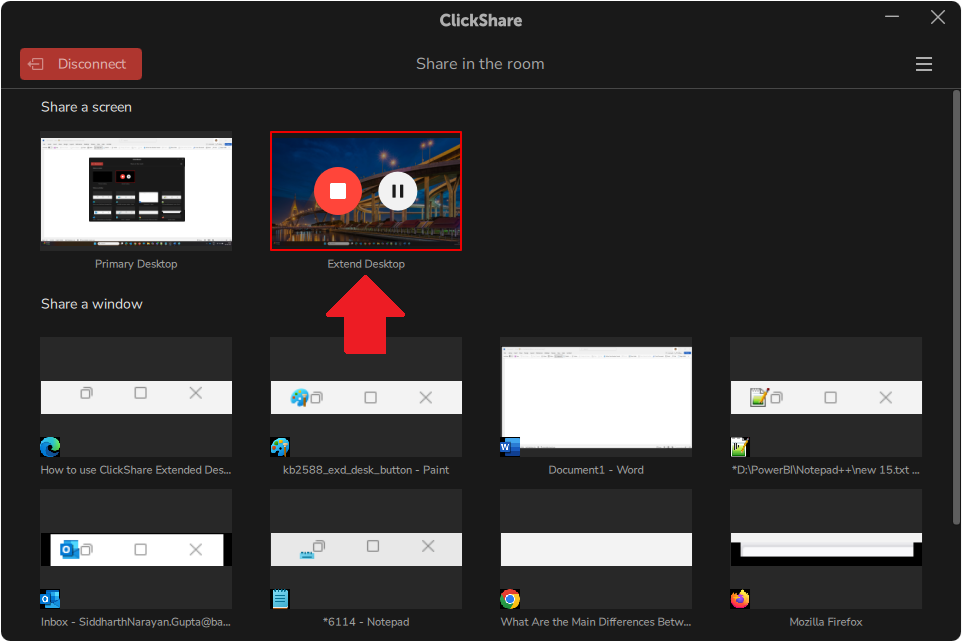
Task: Click the 'Mozilla Firefox' caption
Action: [826, 622]
